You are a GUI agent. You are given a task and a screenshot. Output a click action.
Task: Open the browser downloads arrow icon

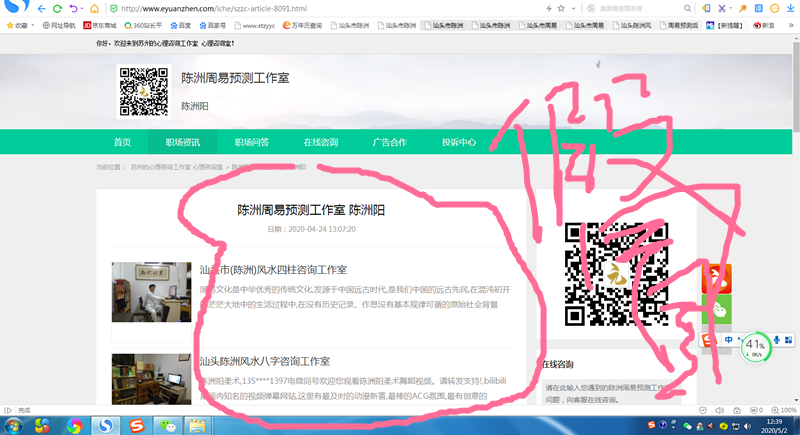pyautogui.click(x=791, y=9)
